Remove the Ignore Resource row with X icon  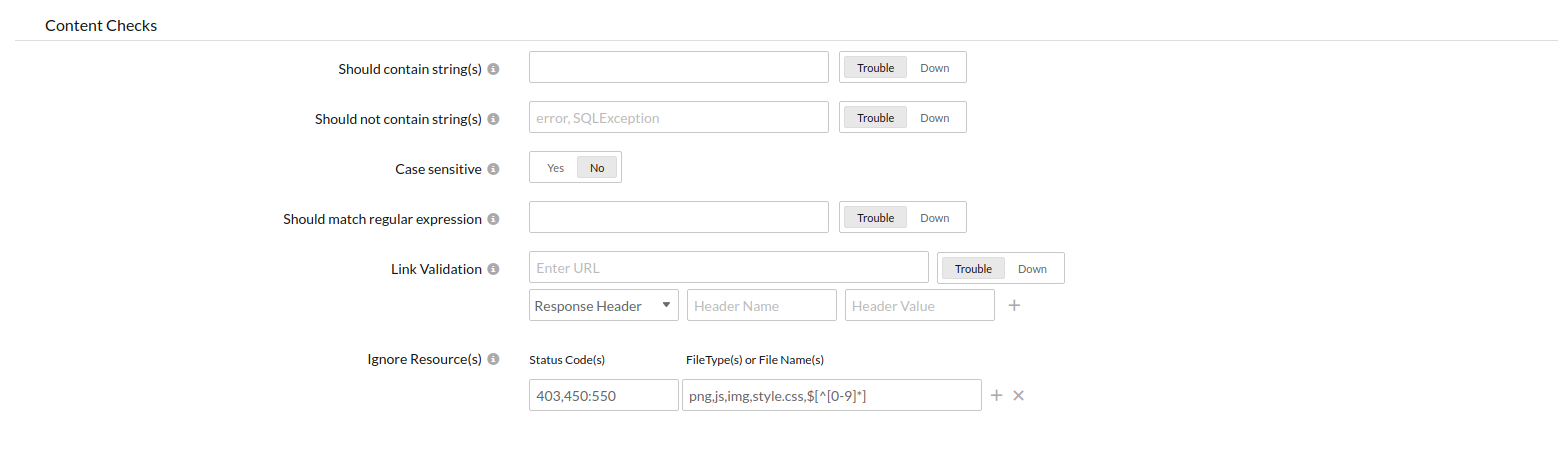[1019, 396]
